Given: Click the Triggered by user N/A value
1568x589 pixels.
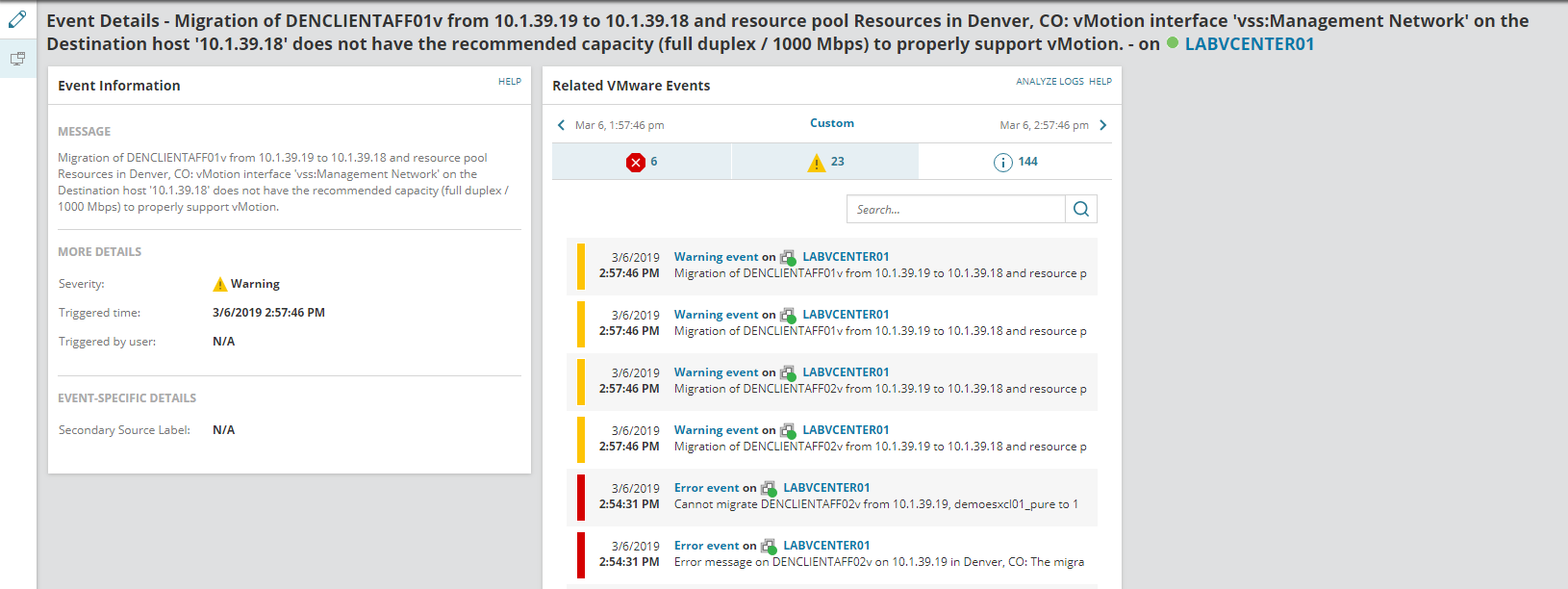Looking at the screenshot, I should (223, 342).
